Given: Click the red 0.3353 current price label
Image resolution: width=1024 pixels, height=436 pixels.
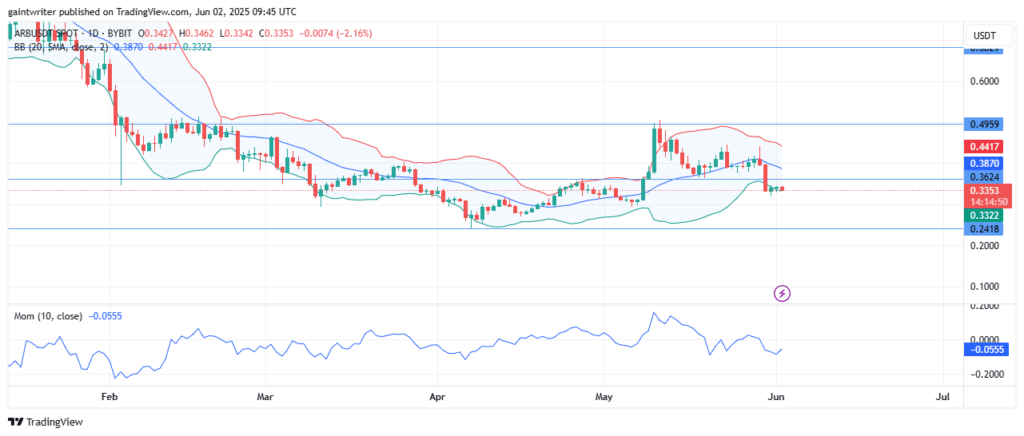Looking at the screenshot, I should tap(987, 191).
